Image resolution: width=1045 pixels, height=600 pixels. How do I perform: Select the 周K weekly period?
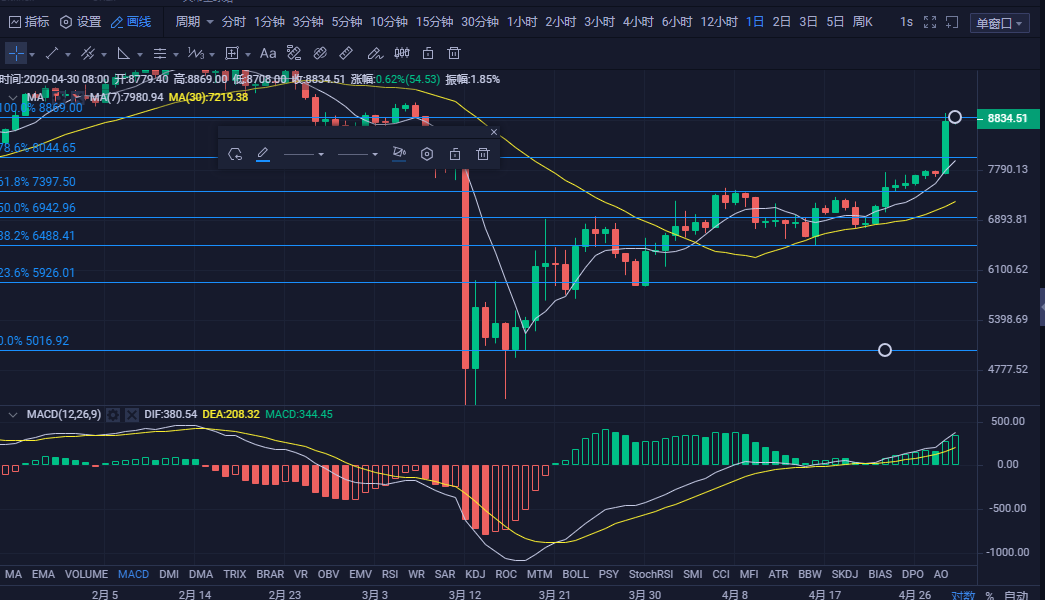pyautogui.click(x=863, y=22)
